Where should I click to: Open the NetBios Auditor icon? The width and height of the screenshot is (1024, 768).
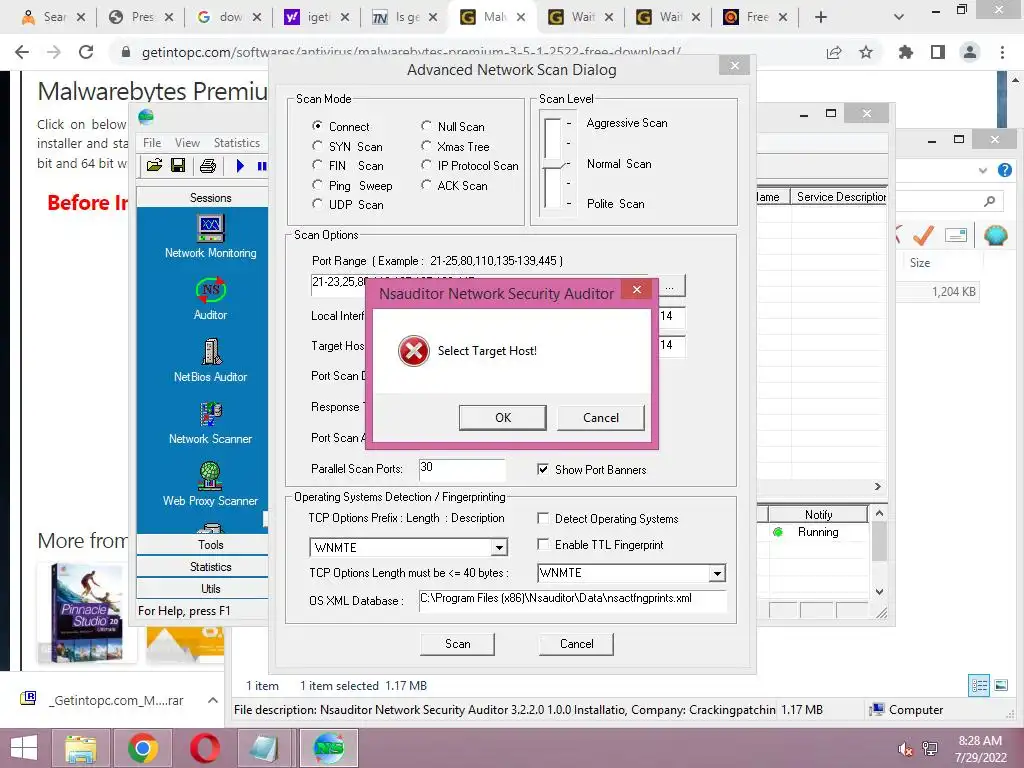(210, 360)
